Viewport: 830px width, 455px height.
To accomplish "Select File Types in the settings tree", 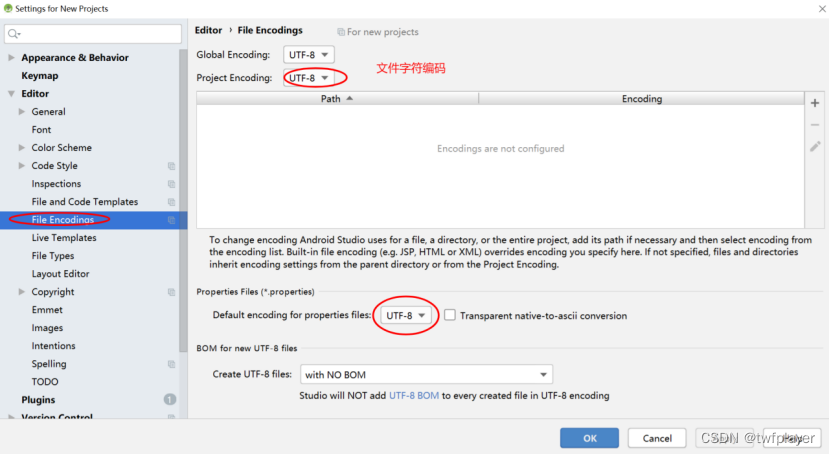I will [x=53, y=256].
